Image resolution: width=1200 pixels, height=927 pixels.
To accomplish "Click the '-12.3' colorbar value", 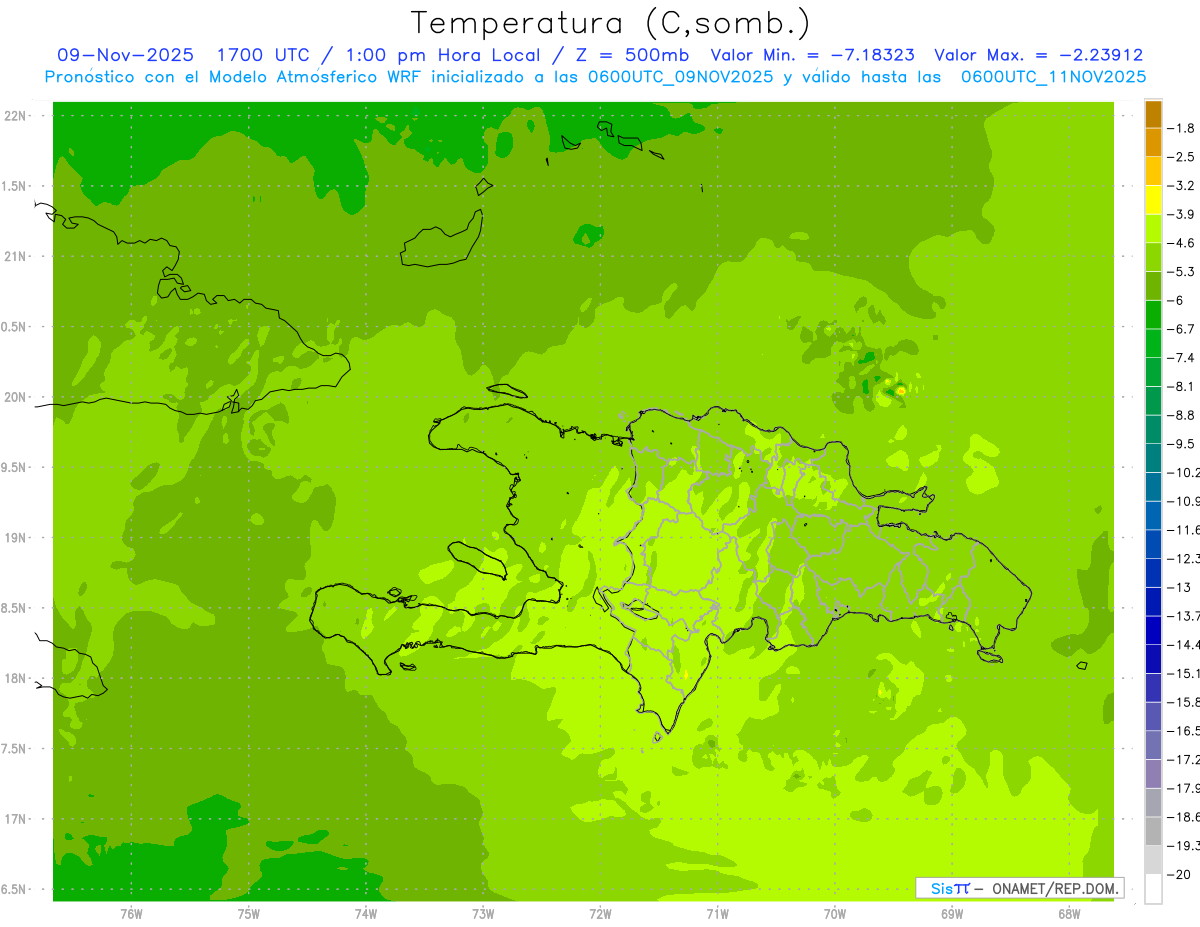I will [1184, 559].
